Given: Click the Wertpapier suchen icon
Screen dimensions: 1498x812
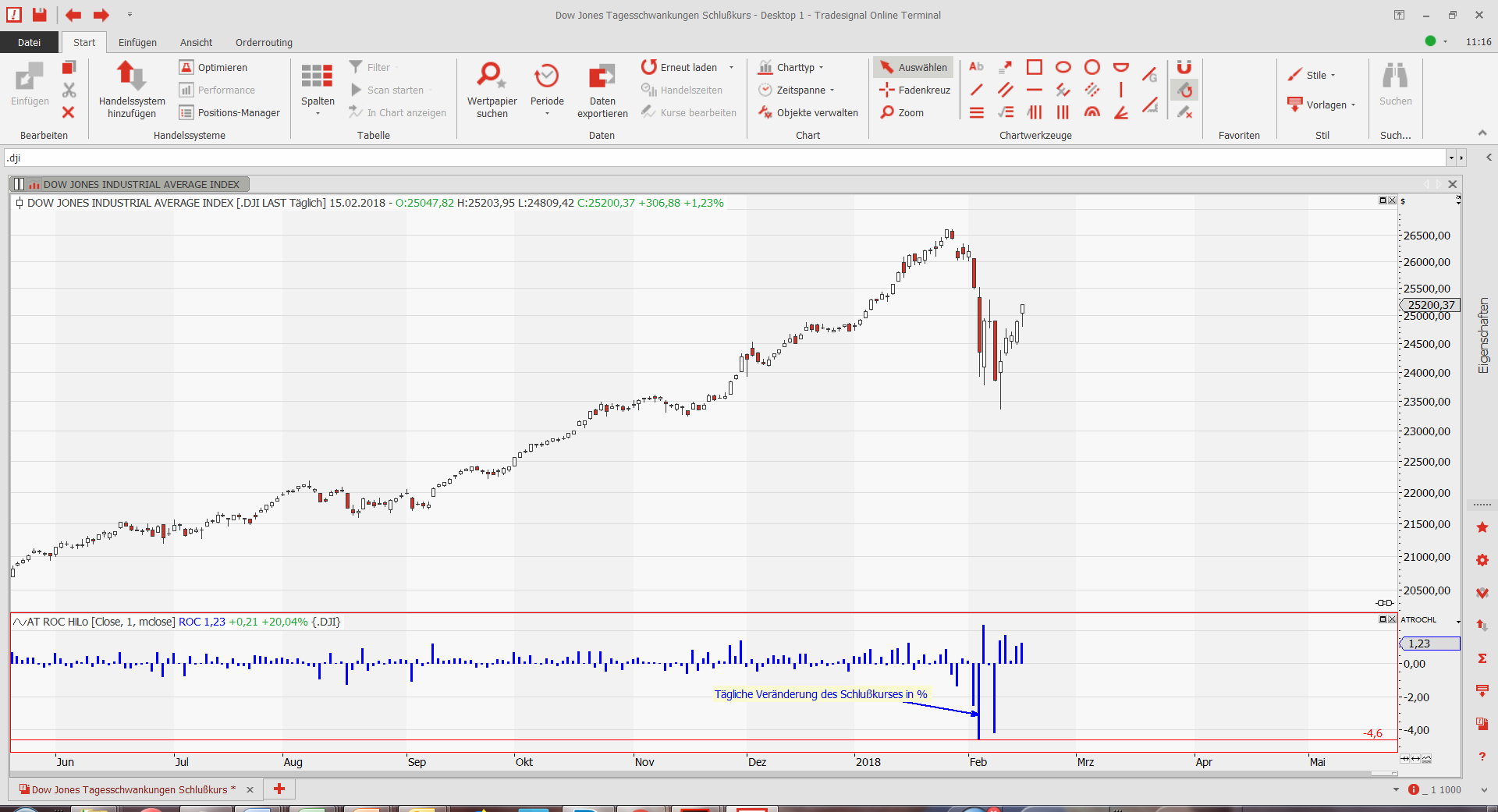Looking at the screenshot, I should [x=492, y=76].
